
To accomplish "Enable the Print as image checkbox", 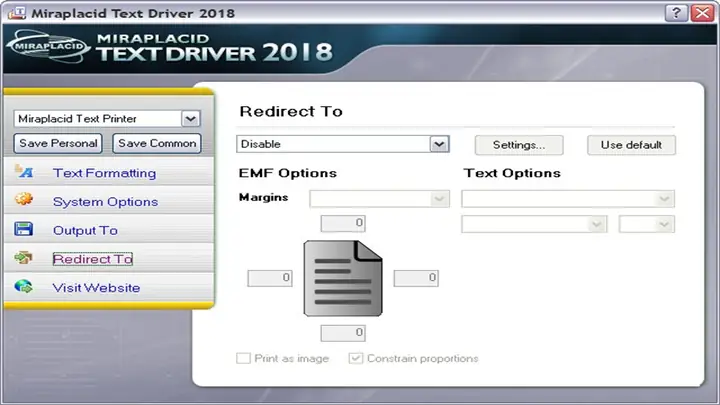I will (243, 358).
